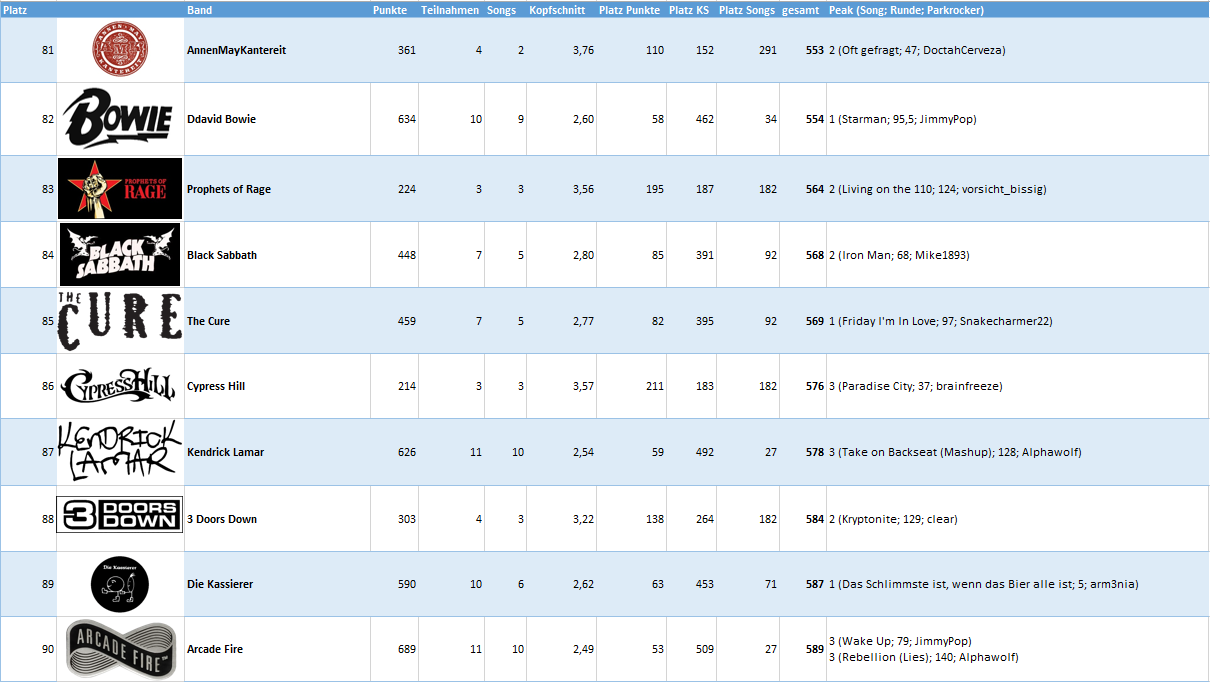Select the Punkte value 448
The width and height of the screenshot is (1210, 682).
pos(407,255)
